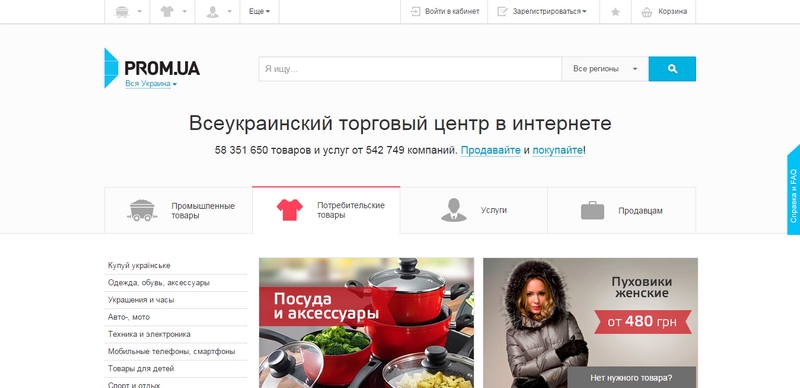The height and width of the screenshot is (388, 800).
Task: Click into the Я ищу search field
Action: pos(410,69)
